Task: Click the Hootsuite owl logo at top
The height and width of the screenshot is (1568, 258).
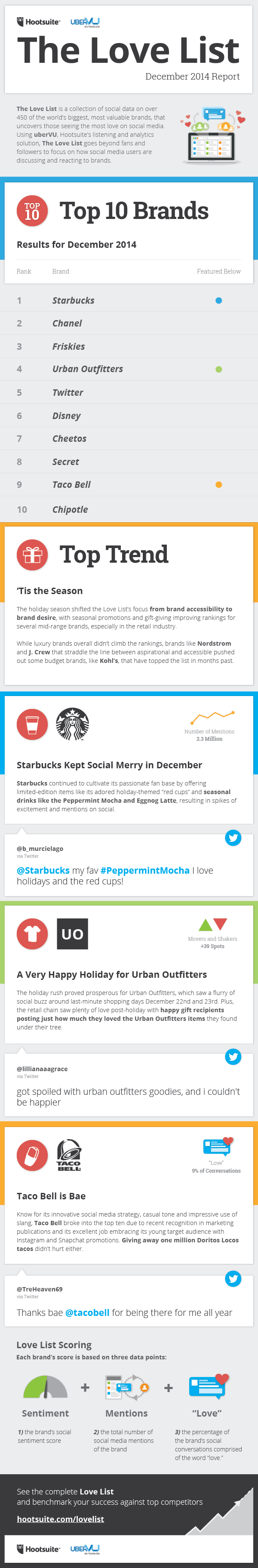Action: (38, 22)
